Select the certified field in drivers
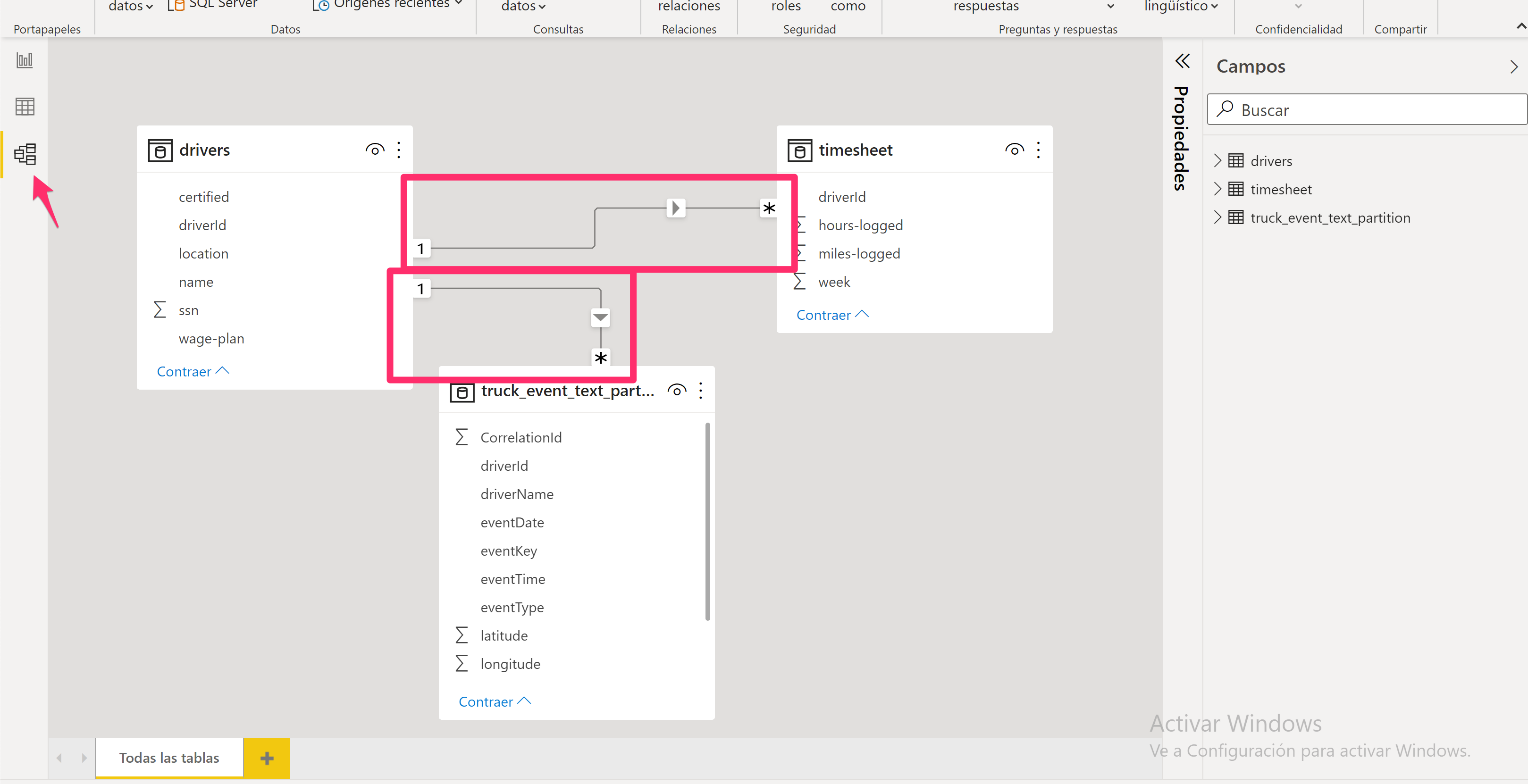 coord(203,197)
